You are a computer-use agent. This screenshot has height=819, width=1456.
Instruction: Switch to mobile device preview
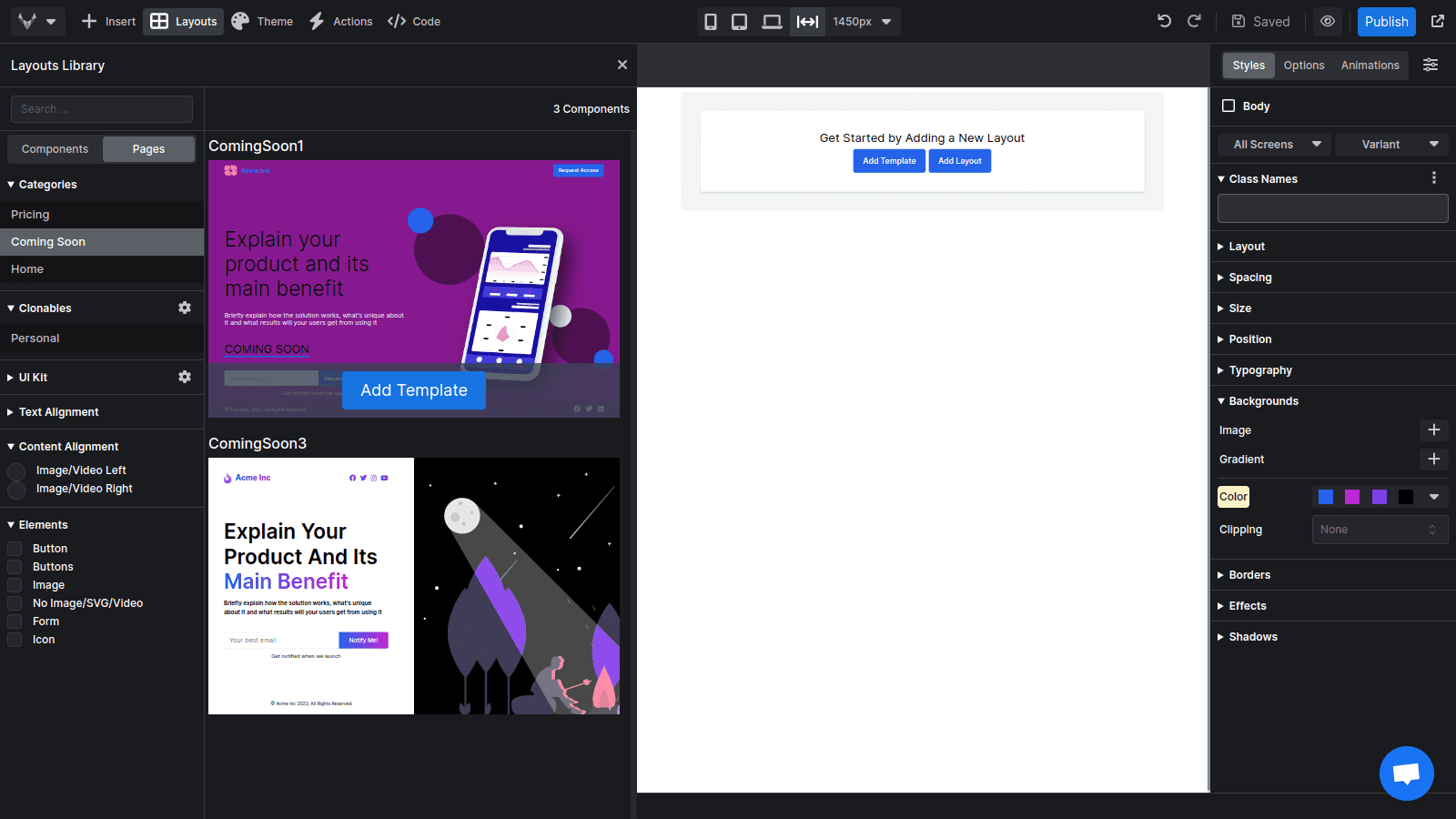(711, 21)
